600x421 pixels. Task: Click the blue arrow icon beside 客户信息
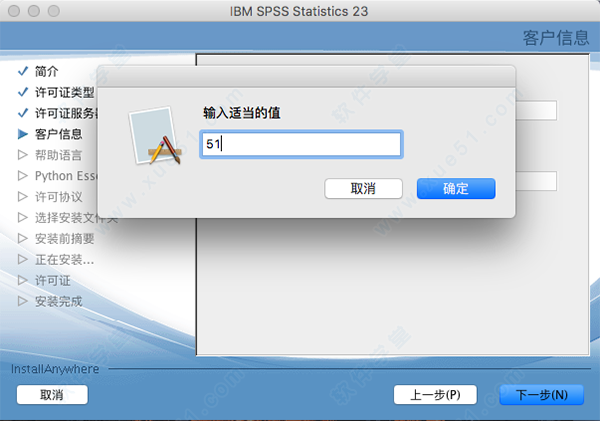[23, 134]
